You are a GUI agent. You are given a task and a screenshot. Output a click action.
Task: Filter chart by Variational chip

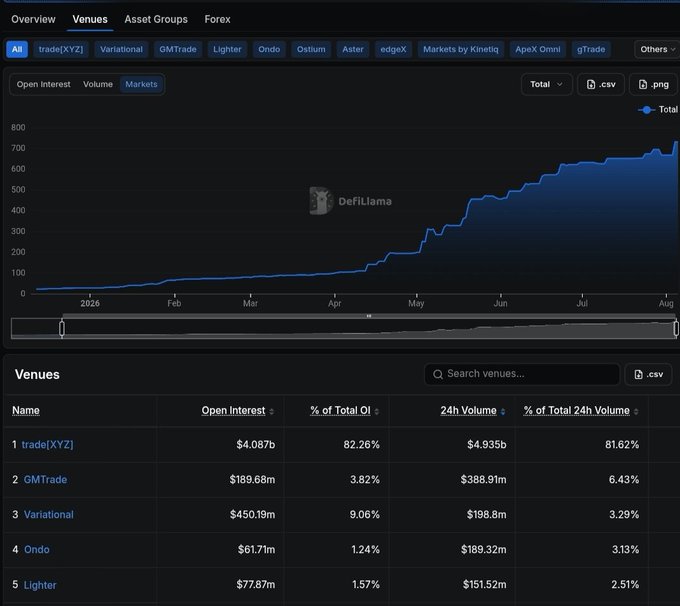(121, 49)
